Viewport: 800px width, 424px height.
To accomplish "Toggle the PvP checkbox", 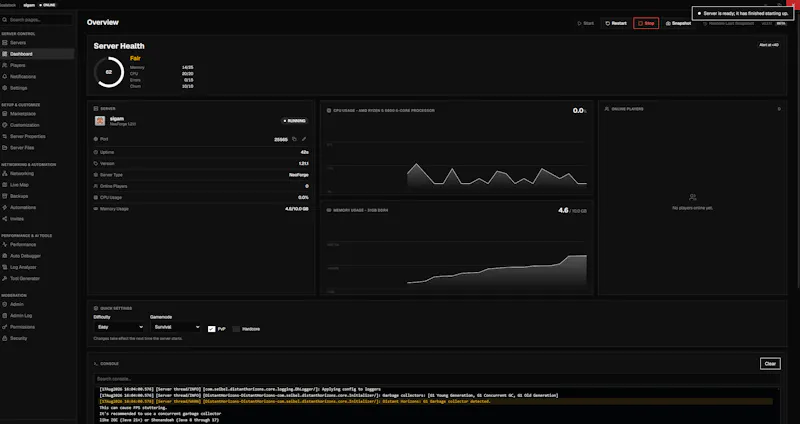I will tap(211, 329).
